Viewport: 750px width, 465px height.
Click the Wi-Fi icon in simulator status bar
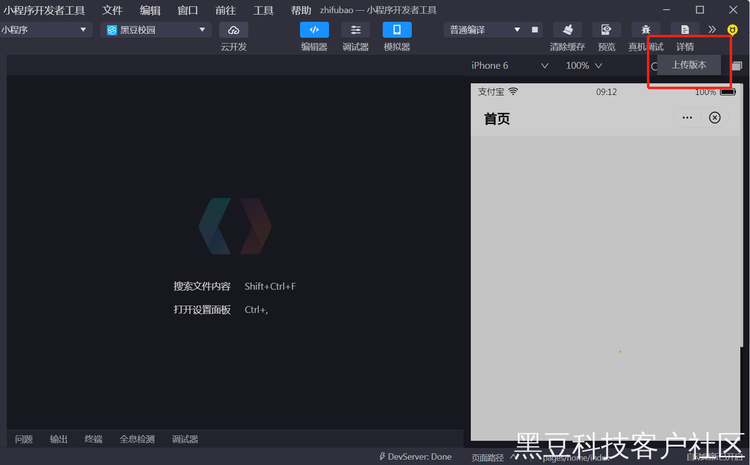click(513, 91)
